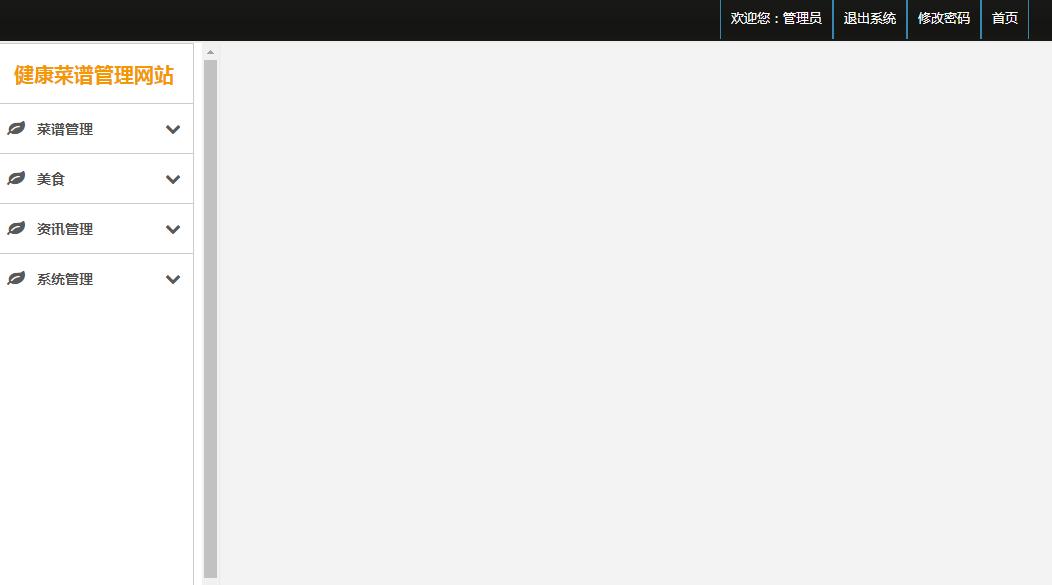1052x585 pixels.
Task: Open the 菜谱管理 sidebar menu label
Action: point(65,129)
